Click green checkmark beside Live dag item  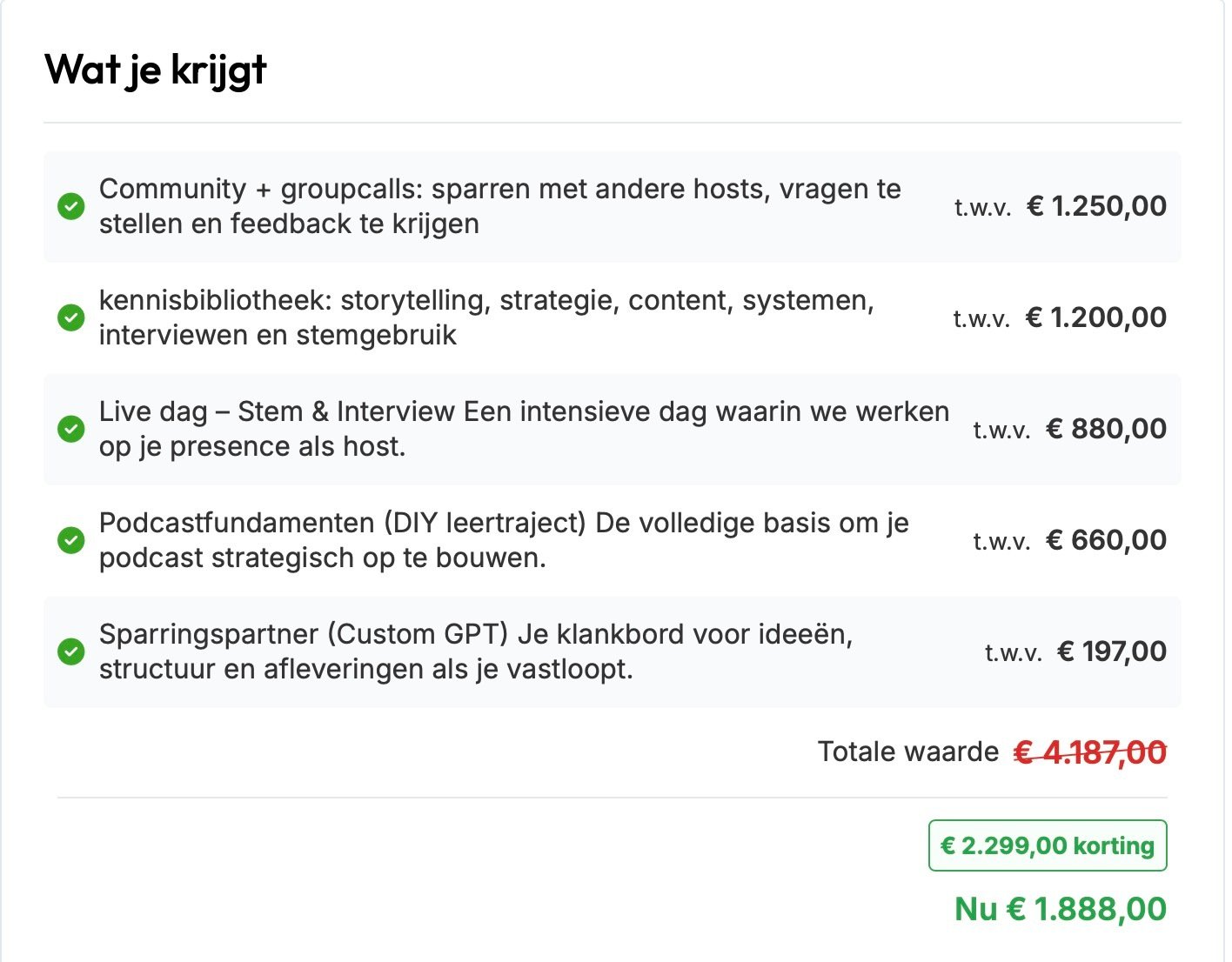70,429
